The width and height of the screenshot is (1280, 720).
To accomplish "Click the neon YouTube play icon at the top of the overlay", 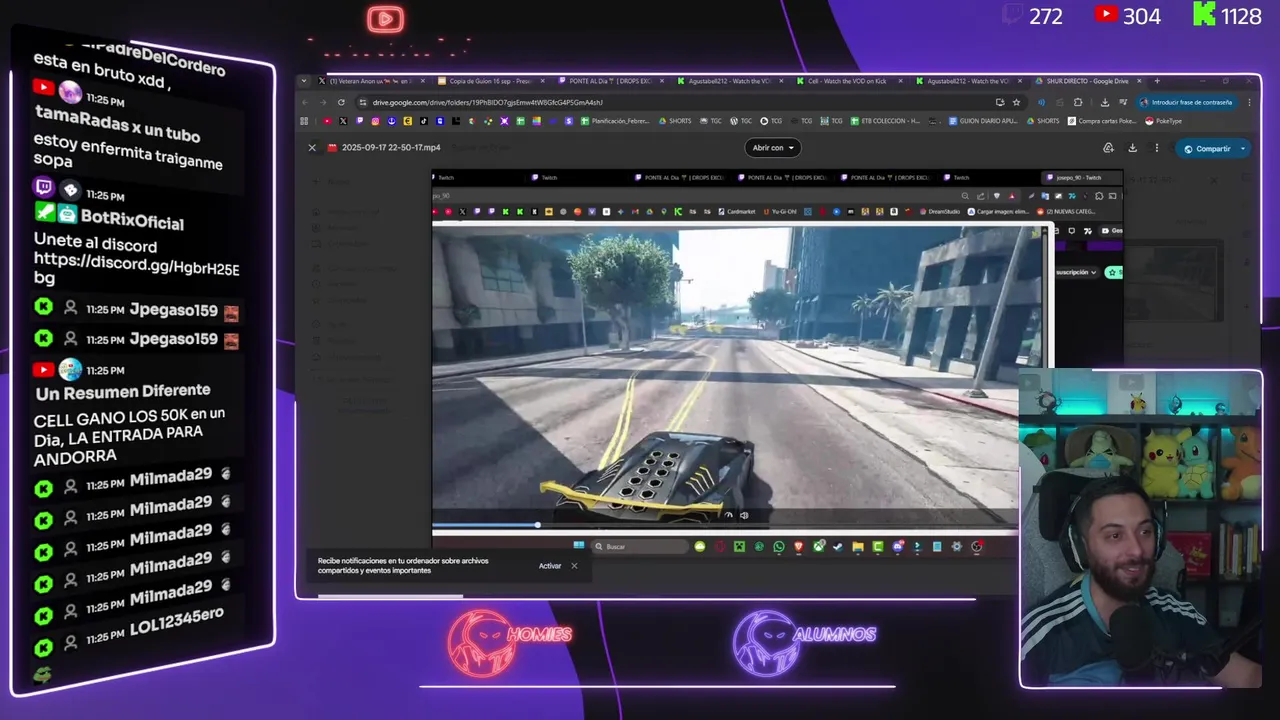I will 386,18.
